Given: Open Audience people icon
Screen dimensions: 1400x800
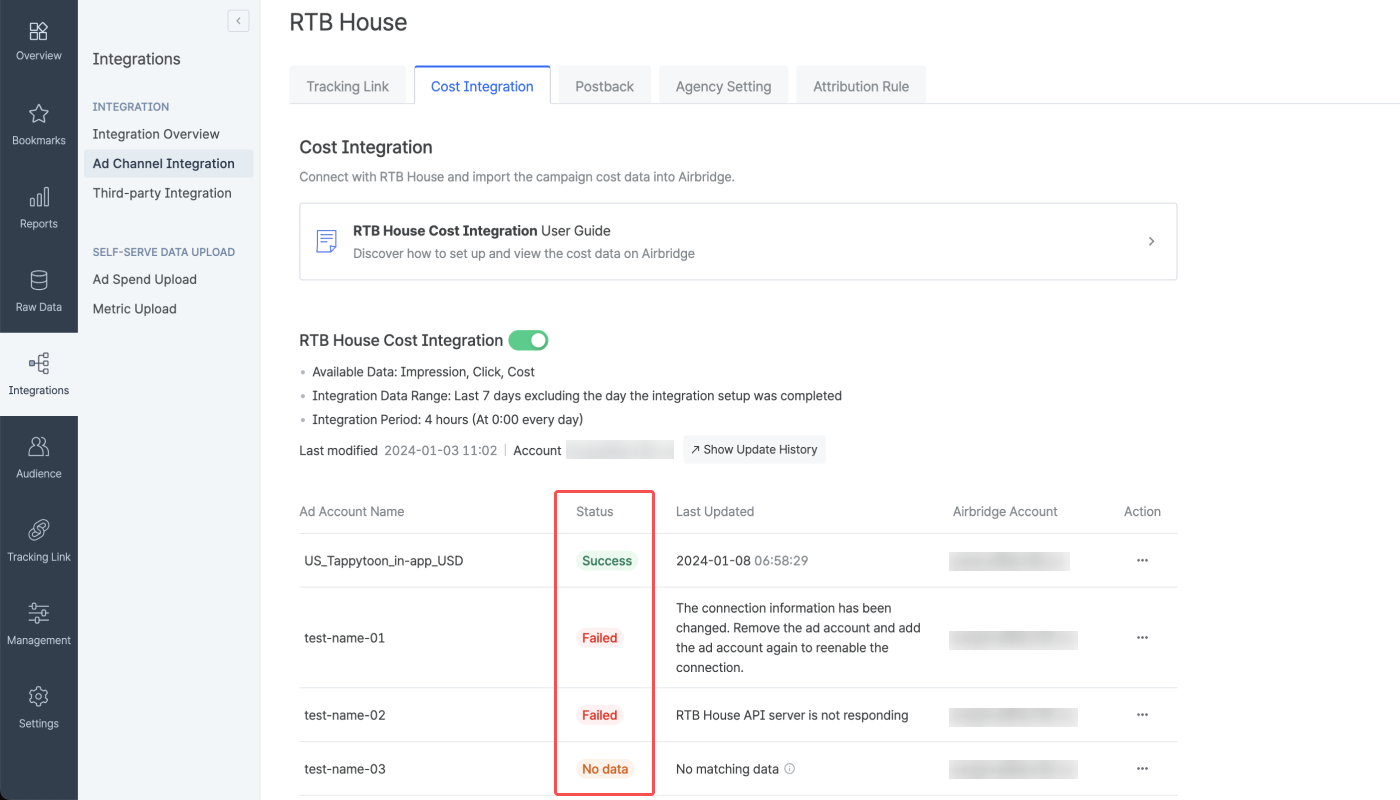Looking at the screenshot, I should coord(38,447).
